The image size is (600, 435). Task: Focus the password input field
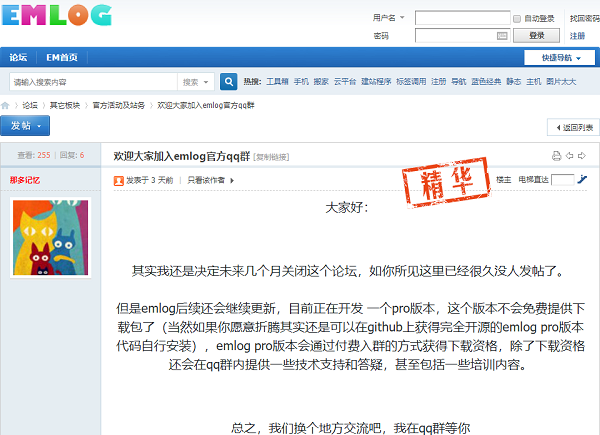(463, 36)
